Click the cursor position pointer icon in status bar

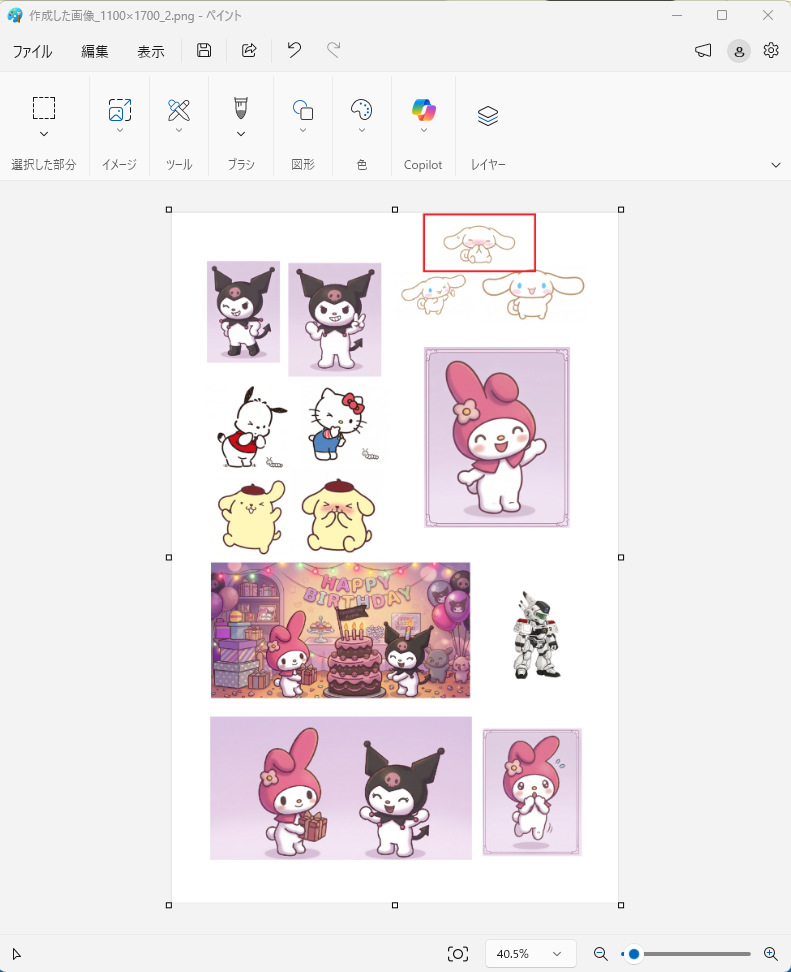point(17,953)
